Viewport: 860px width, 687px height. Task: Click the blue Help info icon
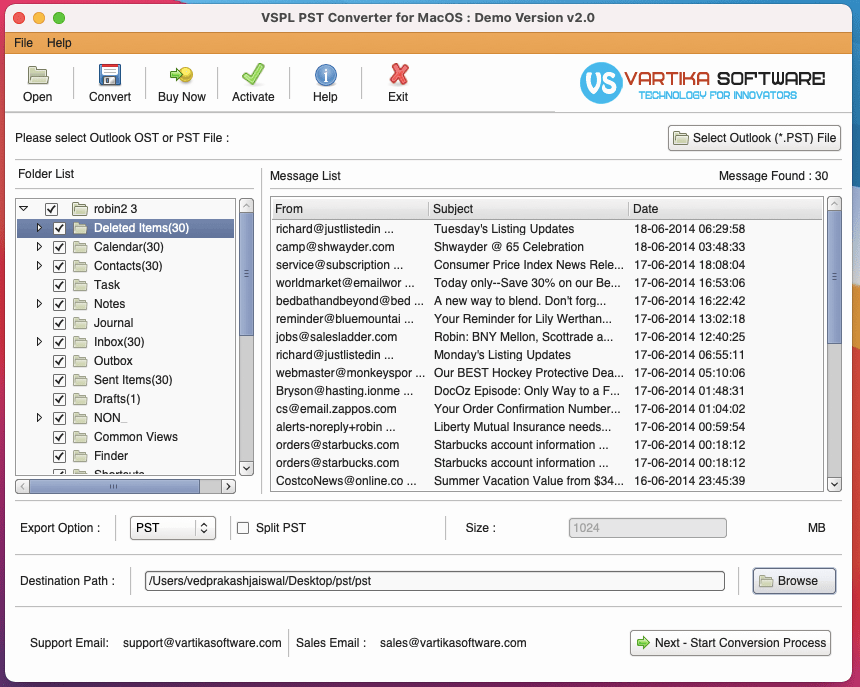pos(325,75)
